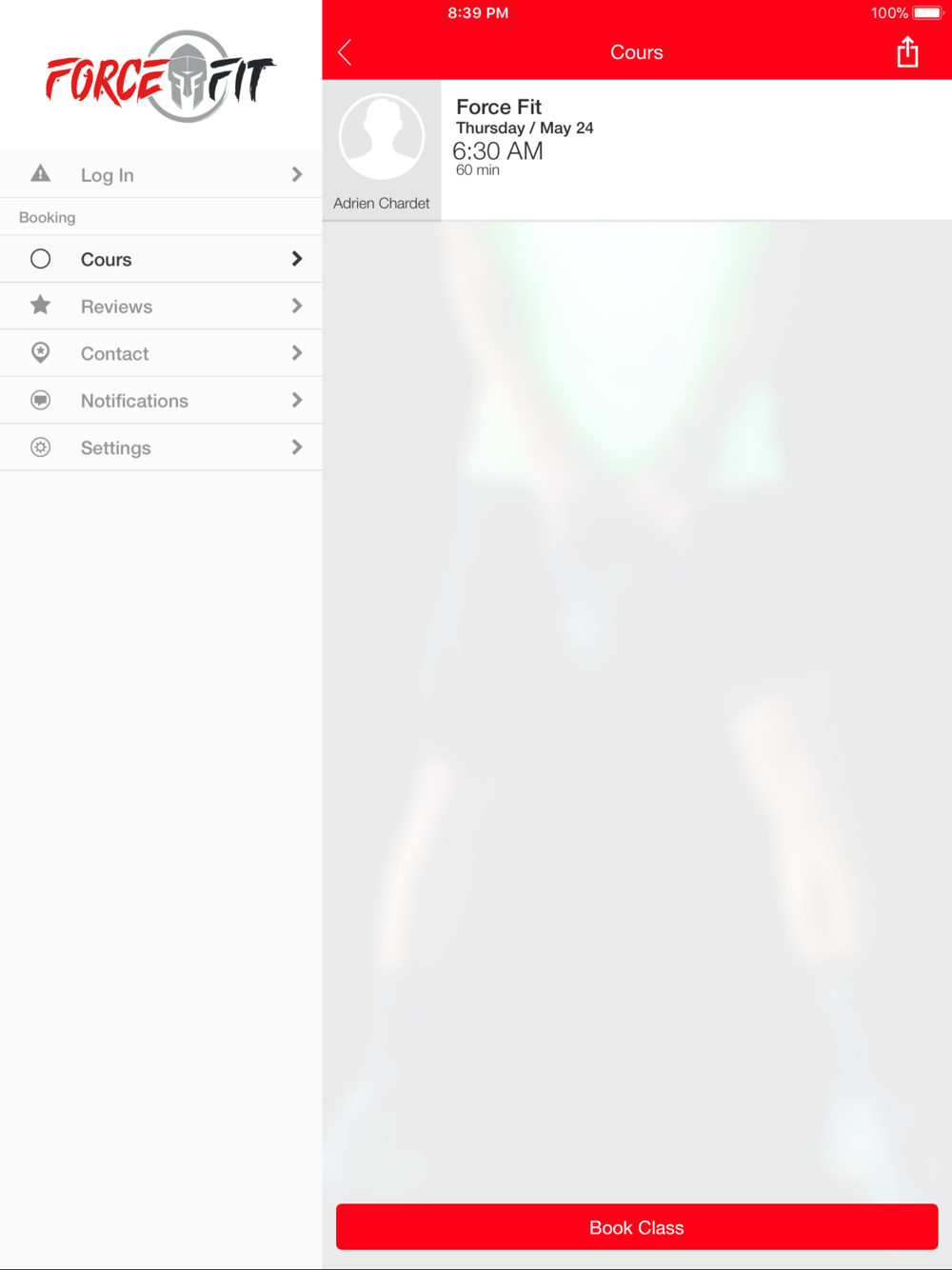Viewport: 952px width, 1270px height.
Task: Expand the Cours row chevron
Action: pyautogui.click(x=297, y=259)
